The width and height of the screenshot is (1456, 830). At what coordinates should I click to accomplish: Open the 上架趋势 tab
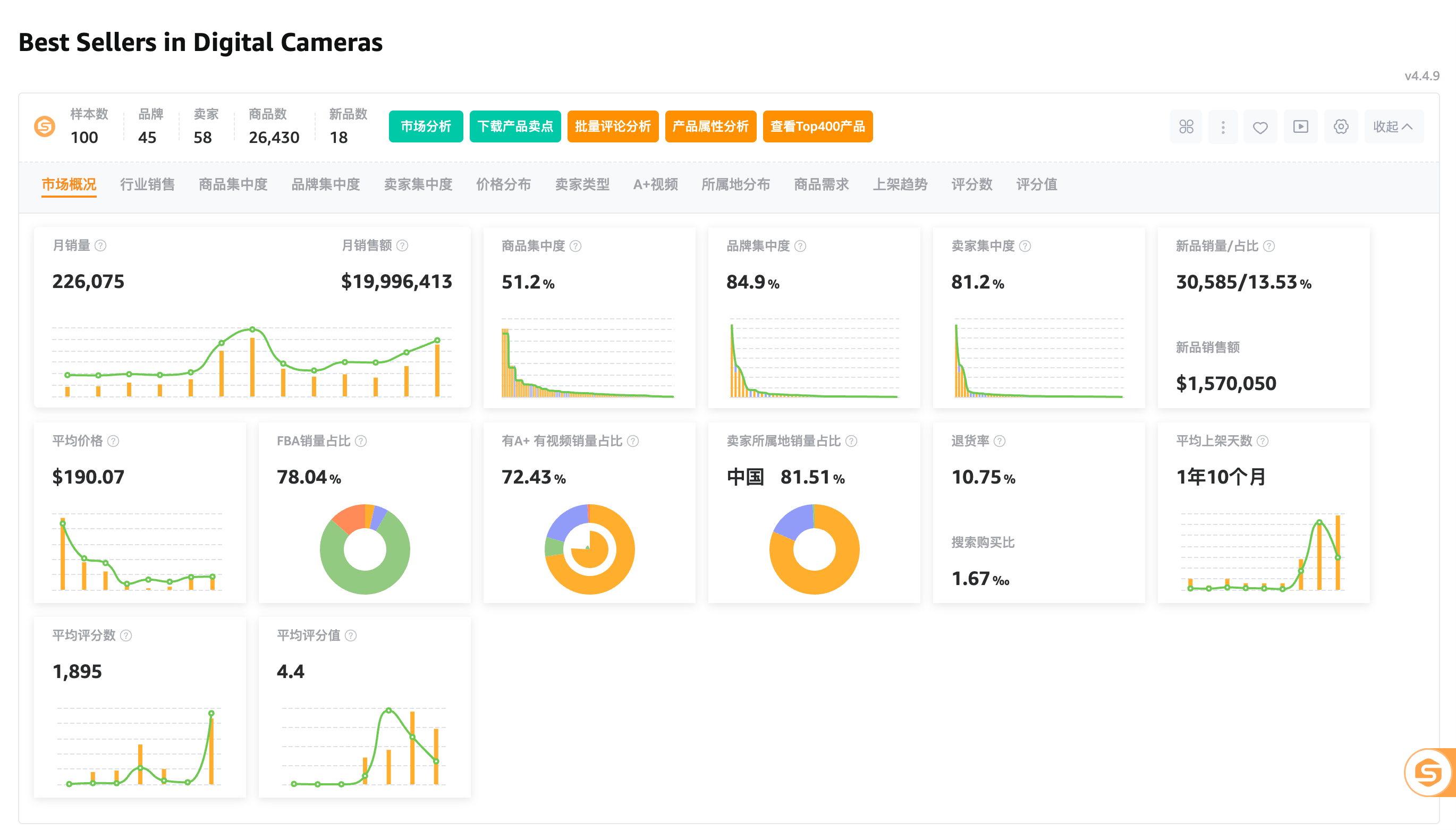900,185
